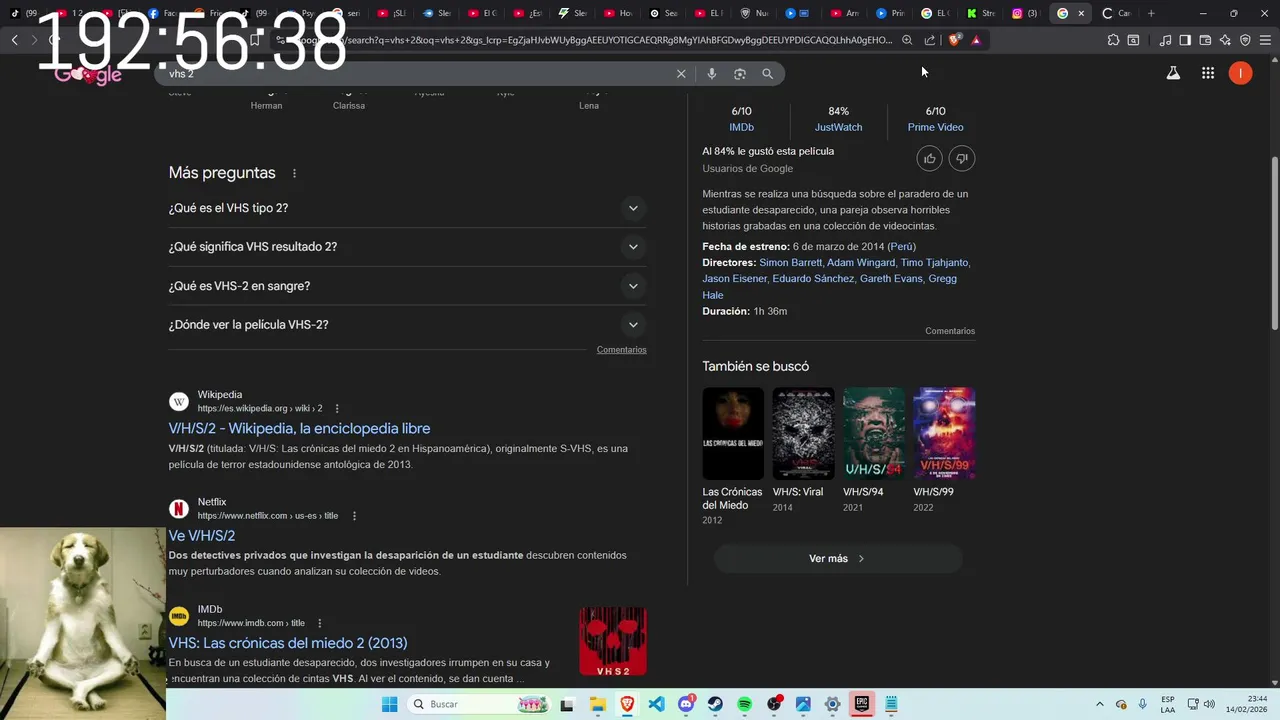
Task: Open Google Lens image search icon
Action: (x=740, y=74)
